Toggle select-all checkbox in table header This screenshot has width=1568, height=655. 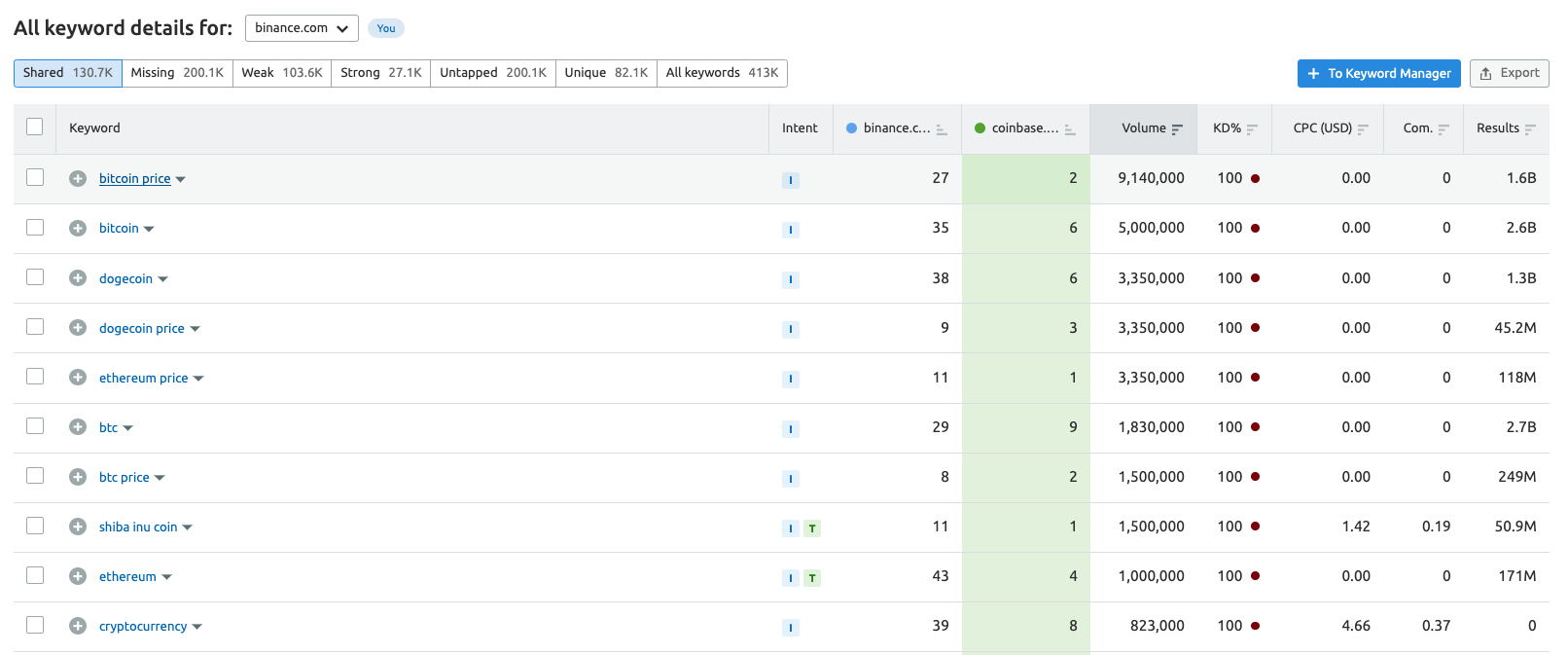[x=35, y=127]
